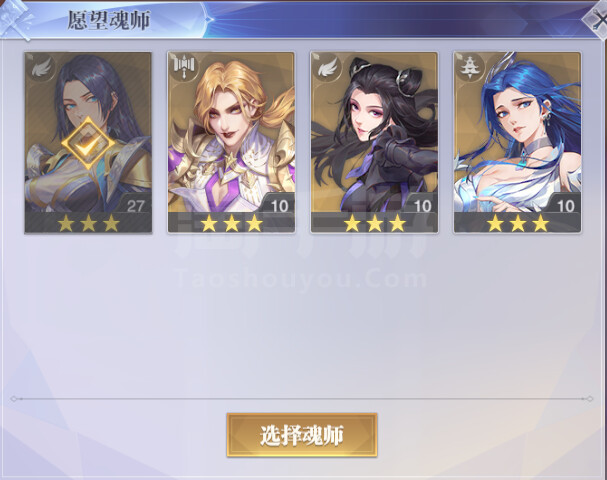Click level 27 badge on first card
The height and width of the screenshot is (480, 607).
click(x=135, y=206)
